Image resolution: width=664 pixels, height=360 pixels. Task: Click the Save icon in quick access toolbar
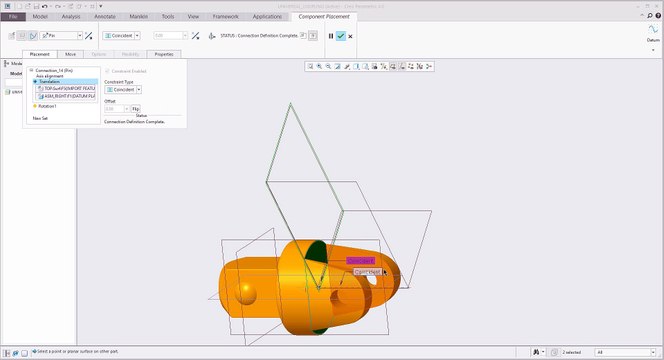click(36, 6)
